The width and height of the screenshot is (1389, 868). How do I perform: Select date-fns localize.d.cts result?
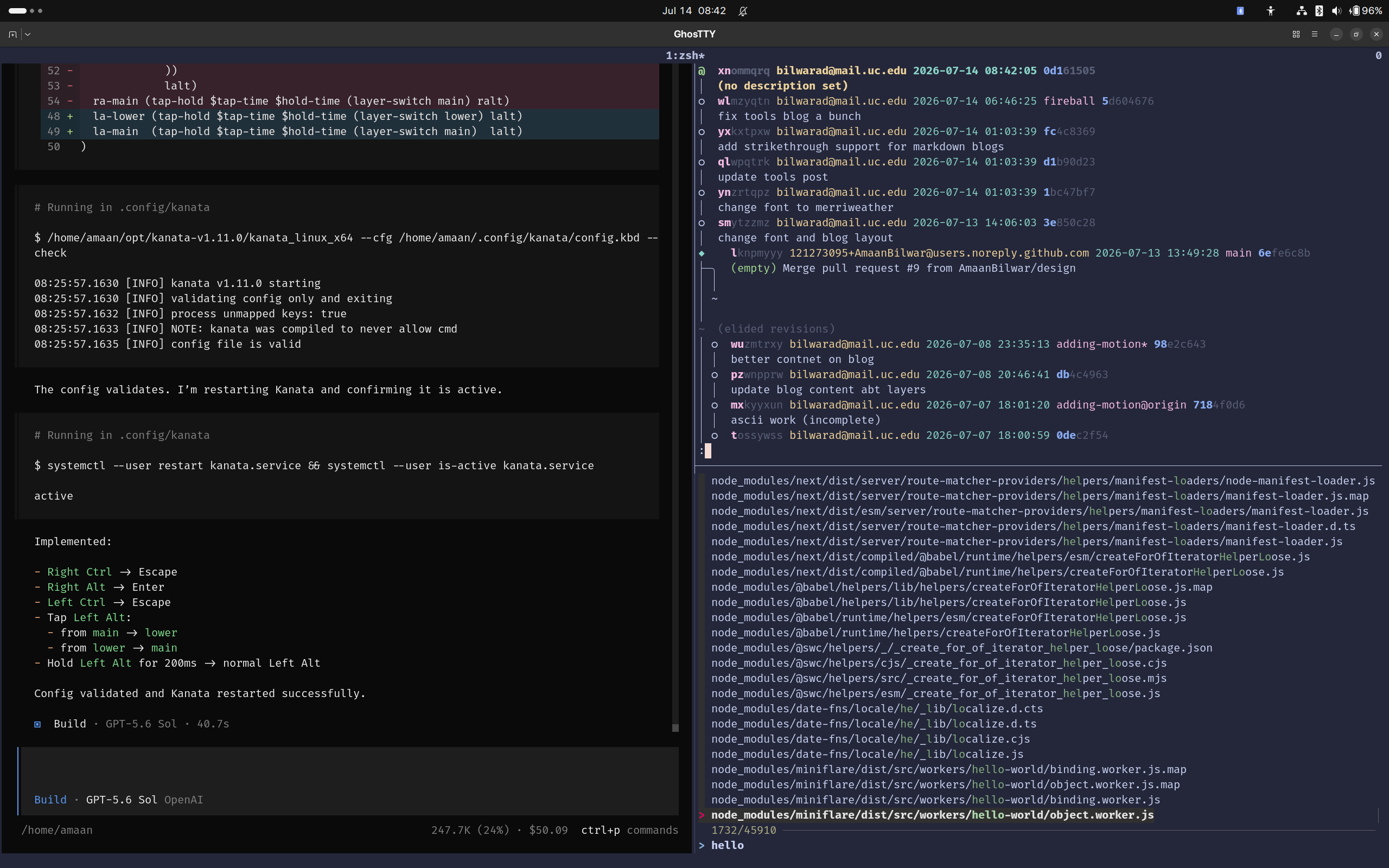tap(877, 709)
